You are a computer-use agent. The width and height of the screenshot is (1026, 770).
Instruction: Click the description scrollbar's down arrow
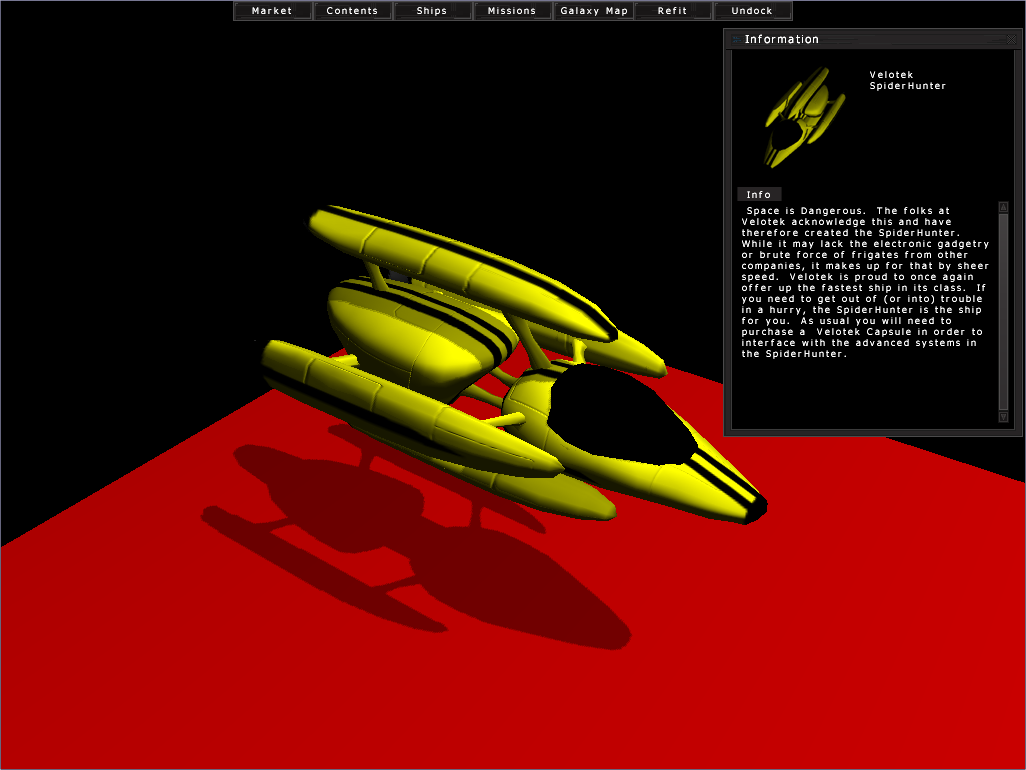click(1003, 417)
